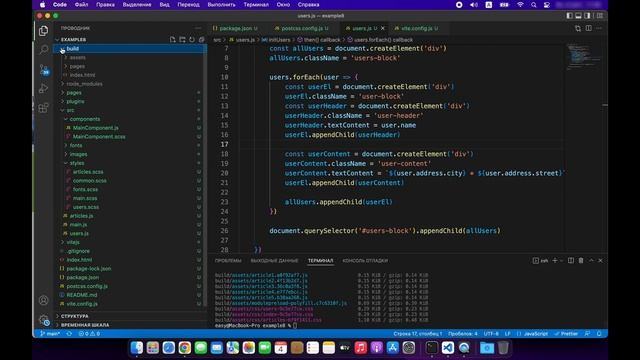640x360 pixels.
Task: Add a new terminal with plus icon
Action: (x=555, y=260)
